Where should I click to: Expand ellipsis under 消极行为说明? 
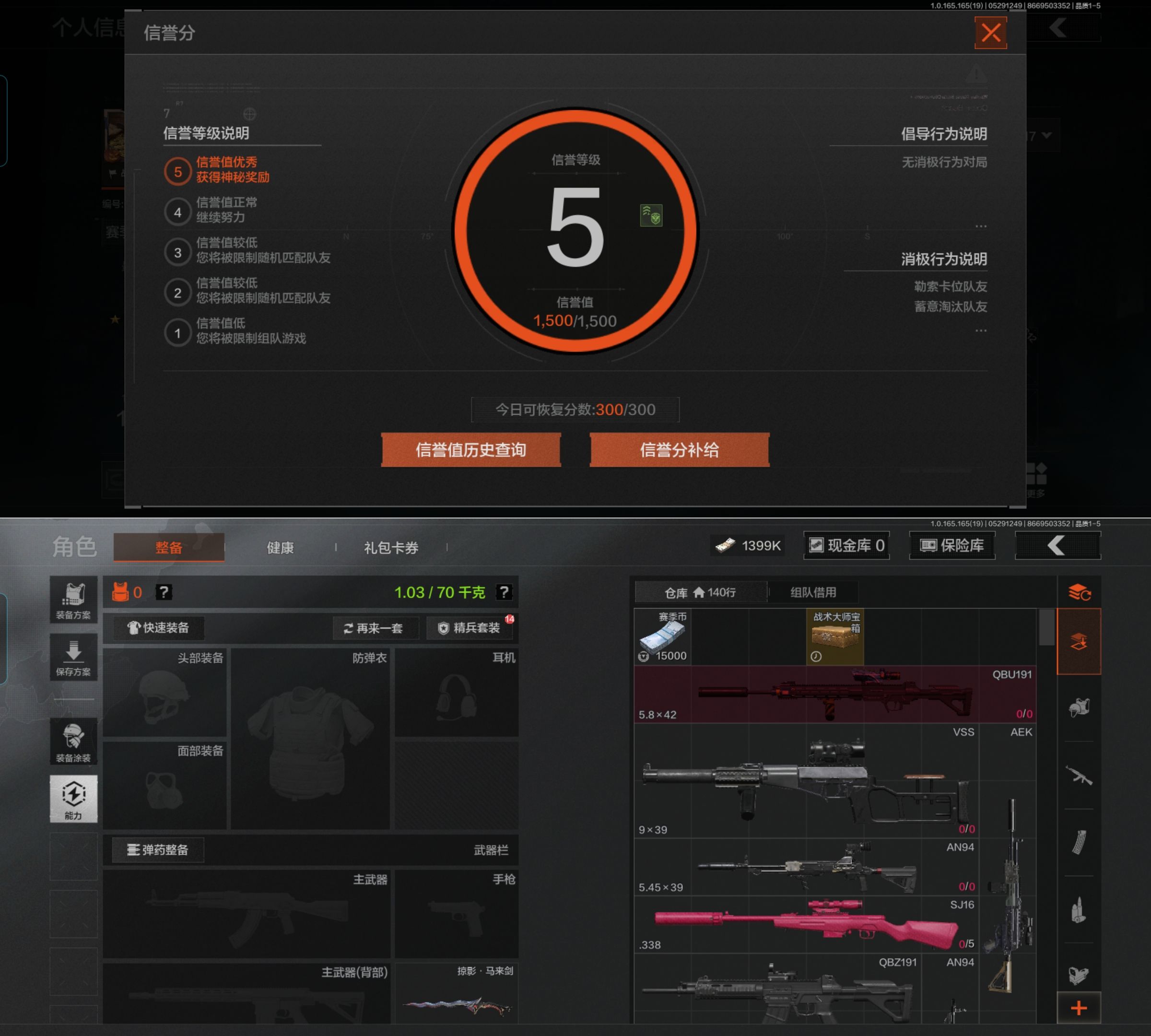pos(981,330)
